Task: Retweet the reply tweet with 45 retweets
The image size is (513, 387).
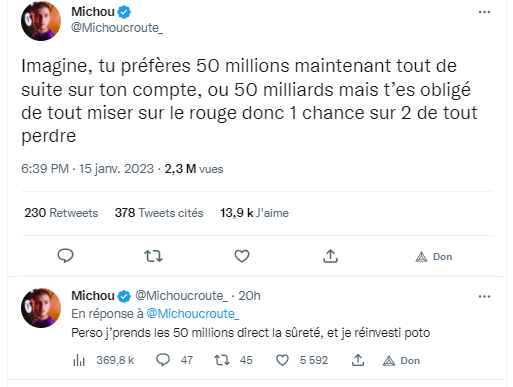Action: (x=222, y=360)
